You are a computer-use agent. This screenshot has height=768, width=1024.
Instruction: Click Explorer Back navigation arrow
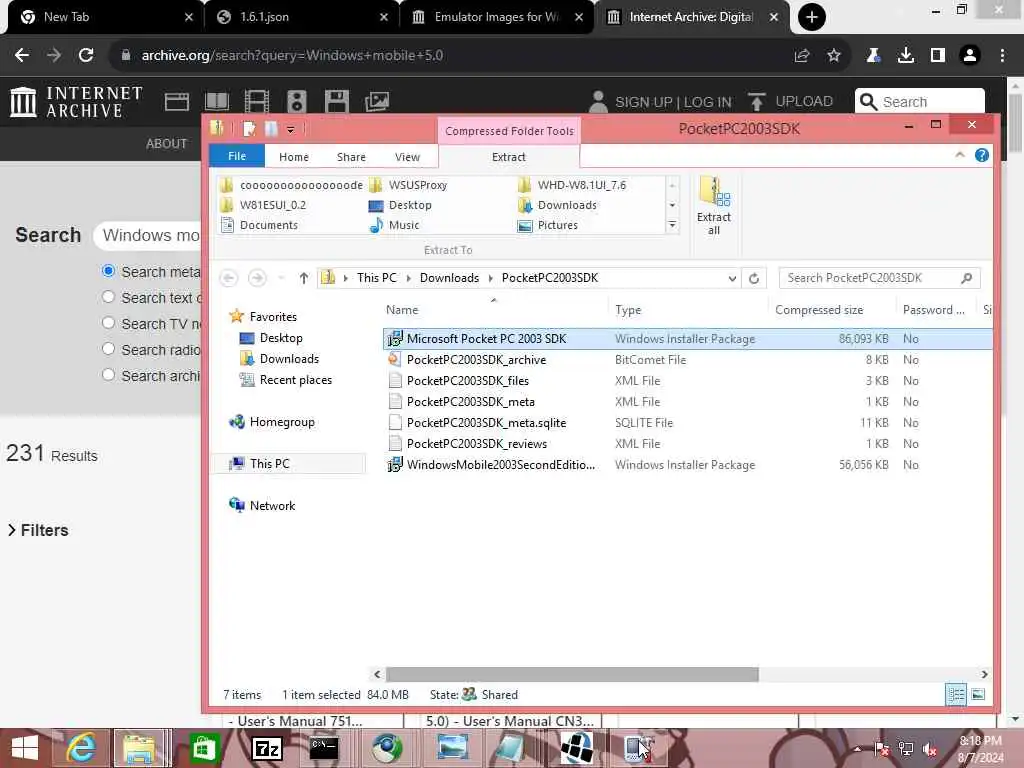click(x=229, y=278)
